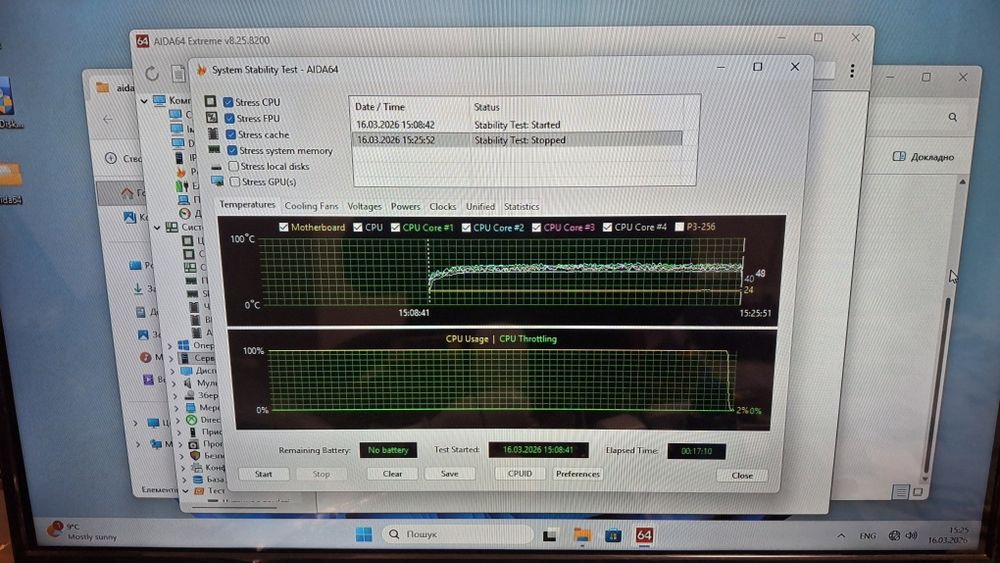Click the local disks drive icon
This screenshot has height=563, width=1000.
[216, 166]
